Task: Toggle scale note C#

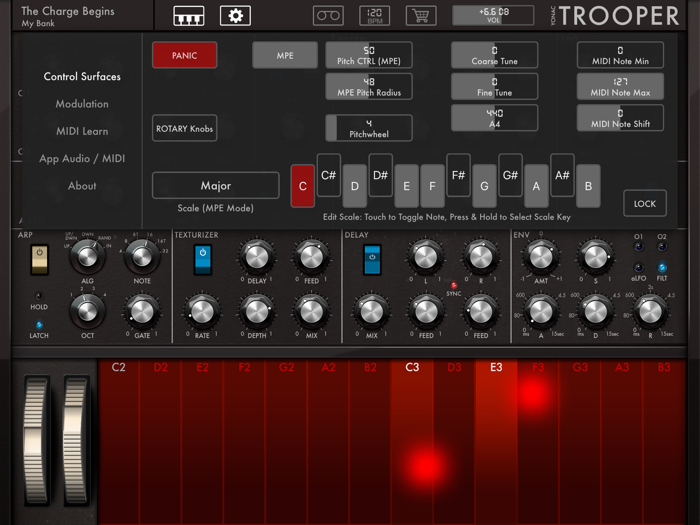Action: click(x=329, y=175)
